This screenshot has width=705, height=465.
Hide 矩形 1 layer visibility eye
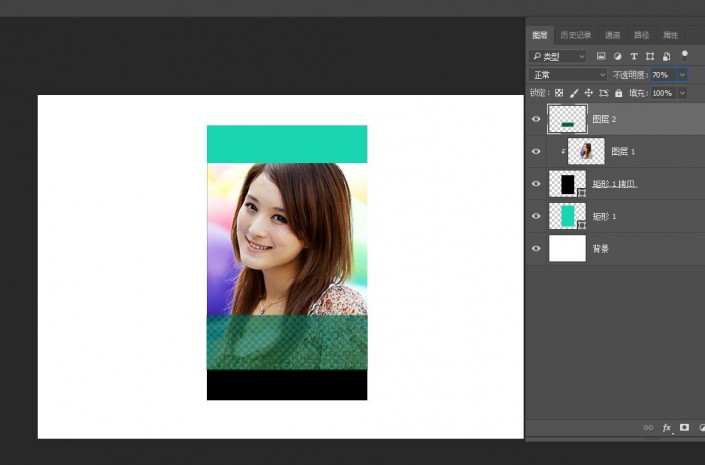pos(536,216)
